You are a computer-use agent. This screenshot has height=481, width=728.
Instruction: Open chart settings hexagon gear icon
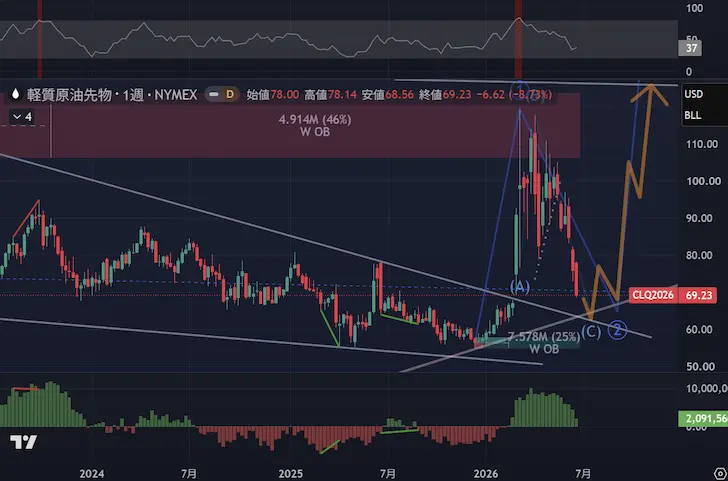(722, 474)
